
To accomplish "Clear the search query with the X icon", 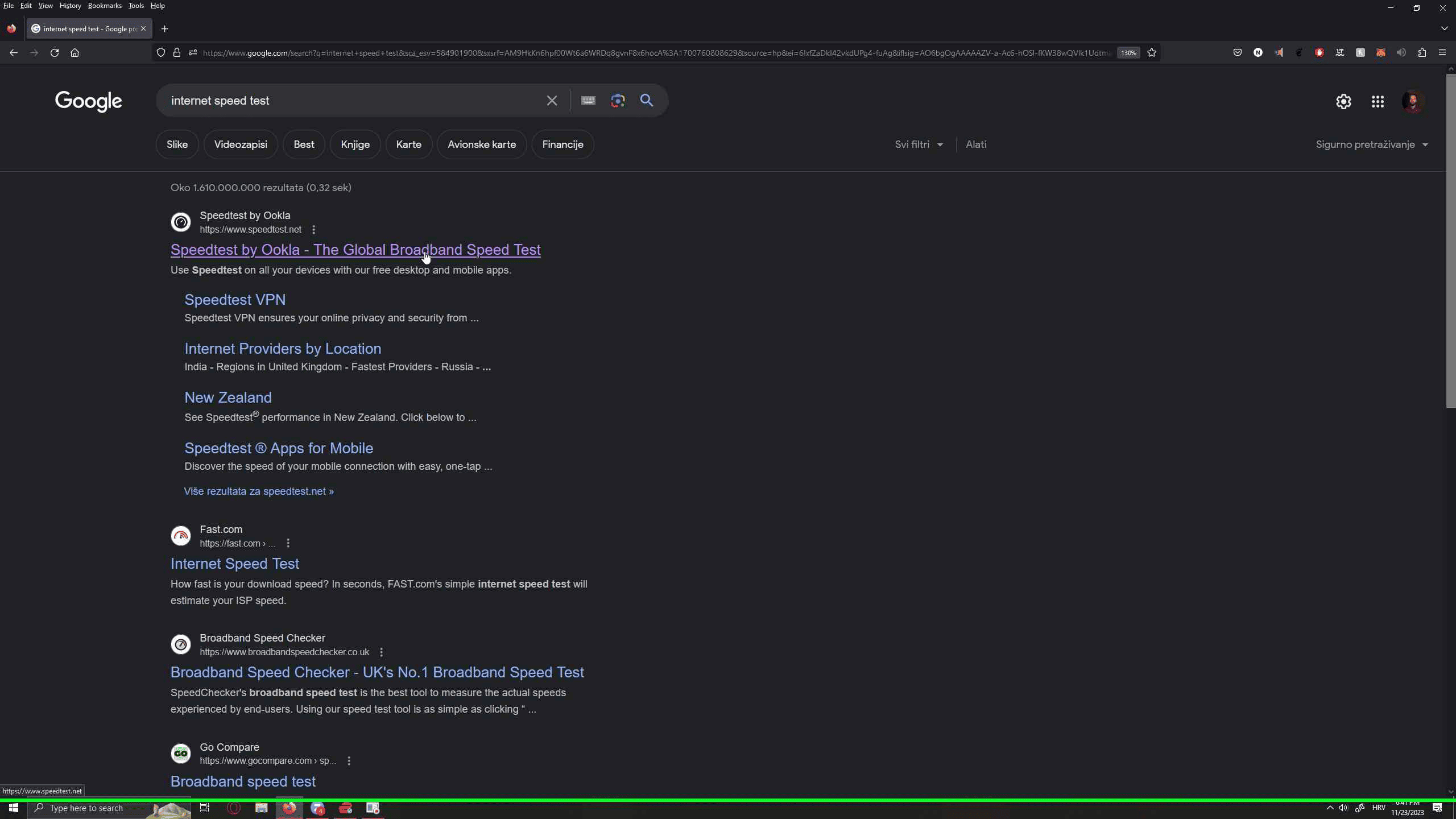I will click(552, 101).
